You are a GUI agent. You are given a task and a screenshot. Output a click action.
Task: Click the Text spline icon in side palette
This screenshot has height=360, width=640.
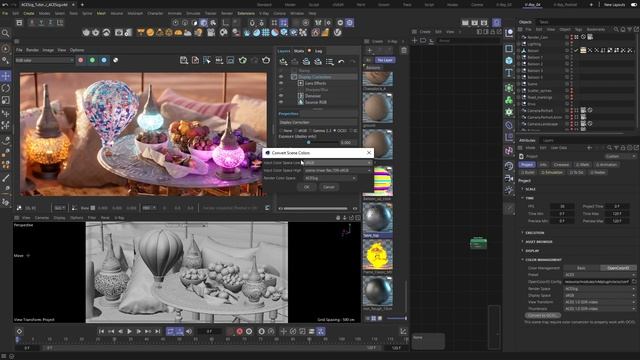click(x=509, y=73)
